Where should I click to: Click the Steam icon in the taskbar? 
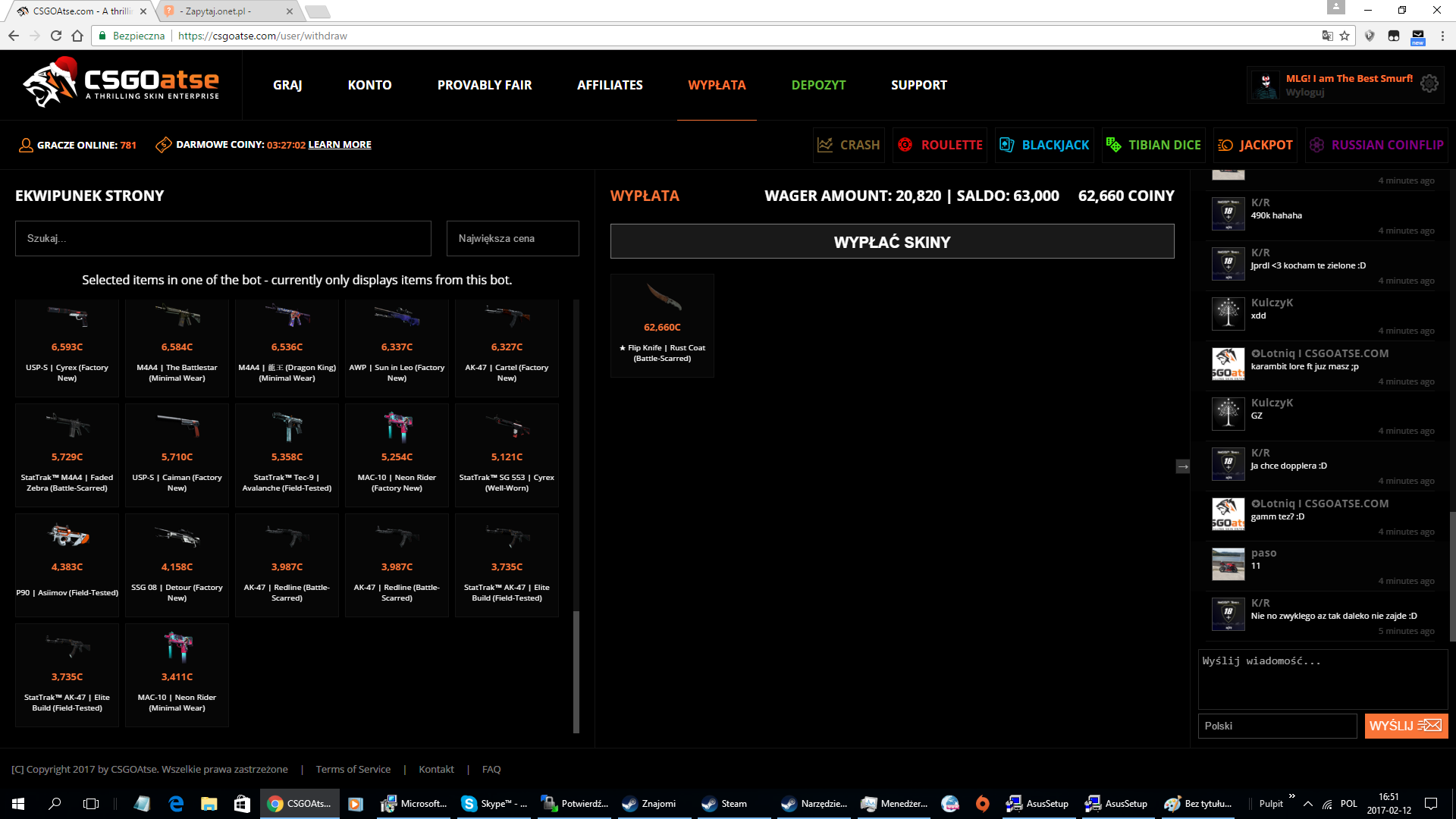click(725, 804)
